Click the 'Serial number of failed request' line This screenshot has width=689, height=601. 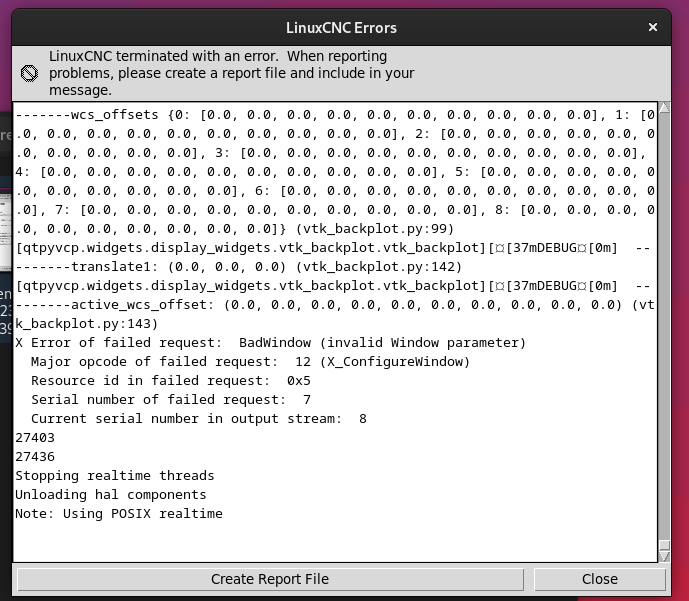pyautogui.click(x=171, y=399)
